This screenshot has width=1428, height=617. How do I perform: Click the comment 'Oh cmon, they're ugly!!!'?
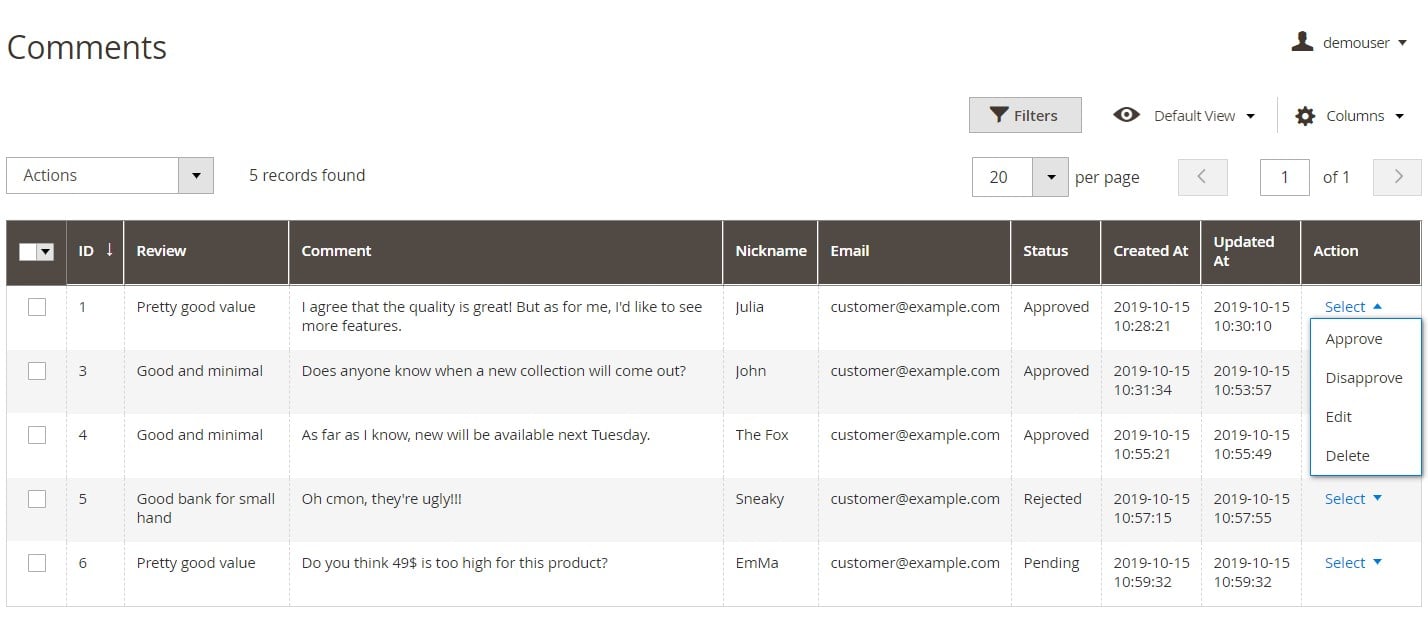(x=382, y=499)
